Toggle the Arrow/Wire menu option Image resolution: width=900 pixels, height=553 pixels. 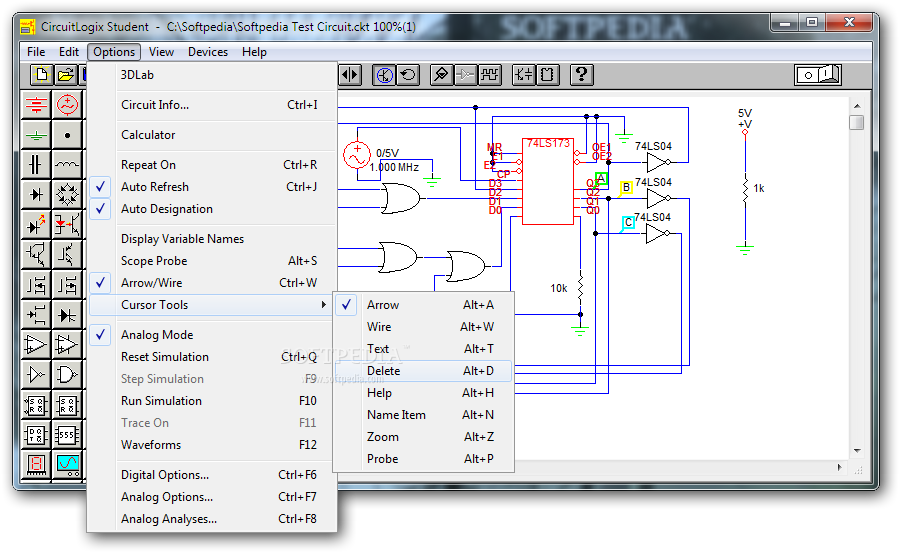coord(212,283)
